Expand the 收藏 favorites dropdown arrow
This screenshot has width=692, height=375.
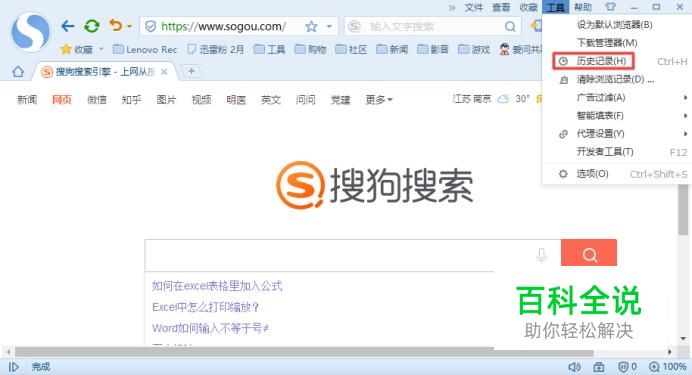tap(101, 49)
